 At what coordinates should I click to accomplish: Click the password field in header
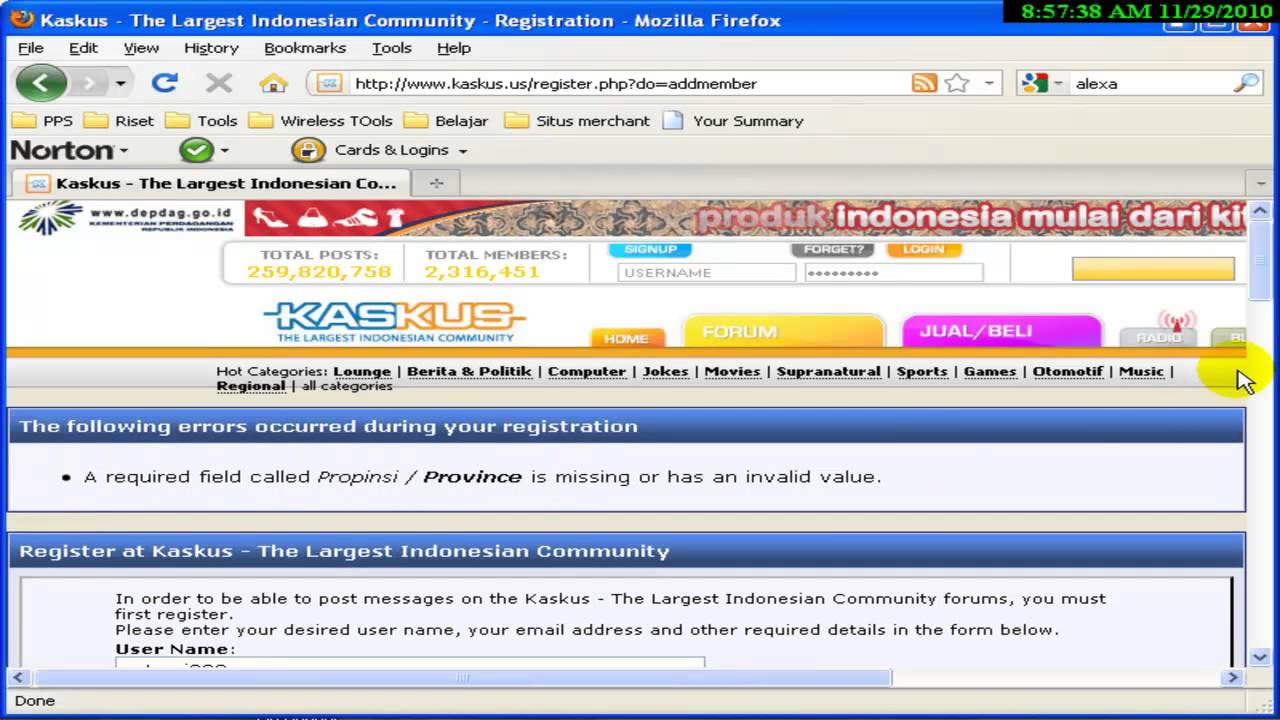point(894,272)
